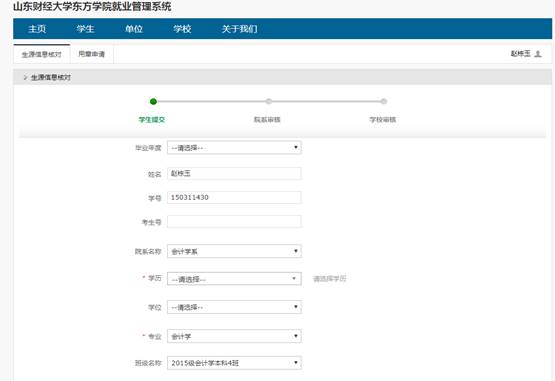Open the 院系名称 dropdown showing 会计学系

pos(234,251)
